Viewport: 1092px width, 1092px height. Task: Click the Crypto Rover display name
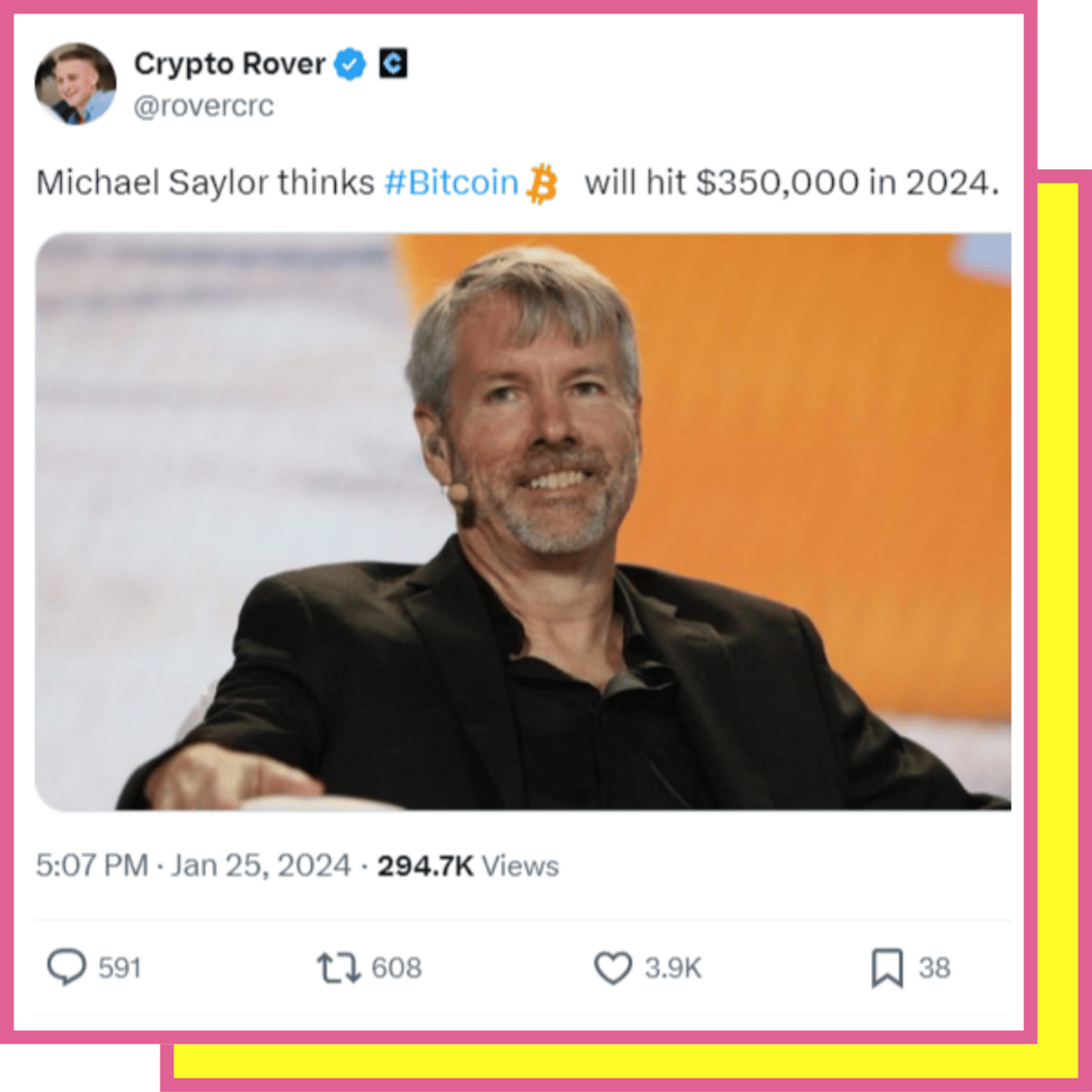pos(230,64)
